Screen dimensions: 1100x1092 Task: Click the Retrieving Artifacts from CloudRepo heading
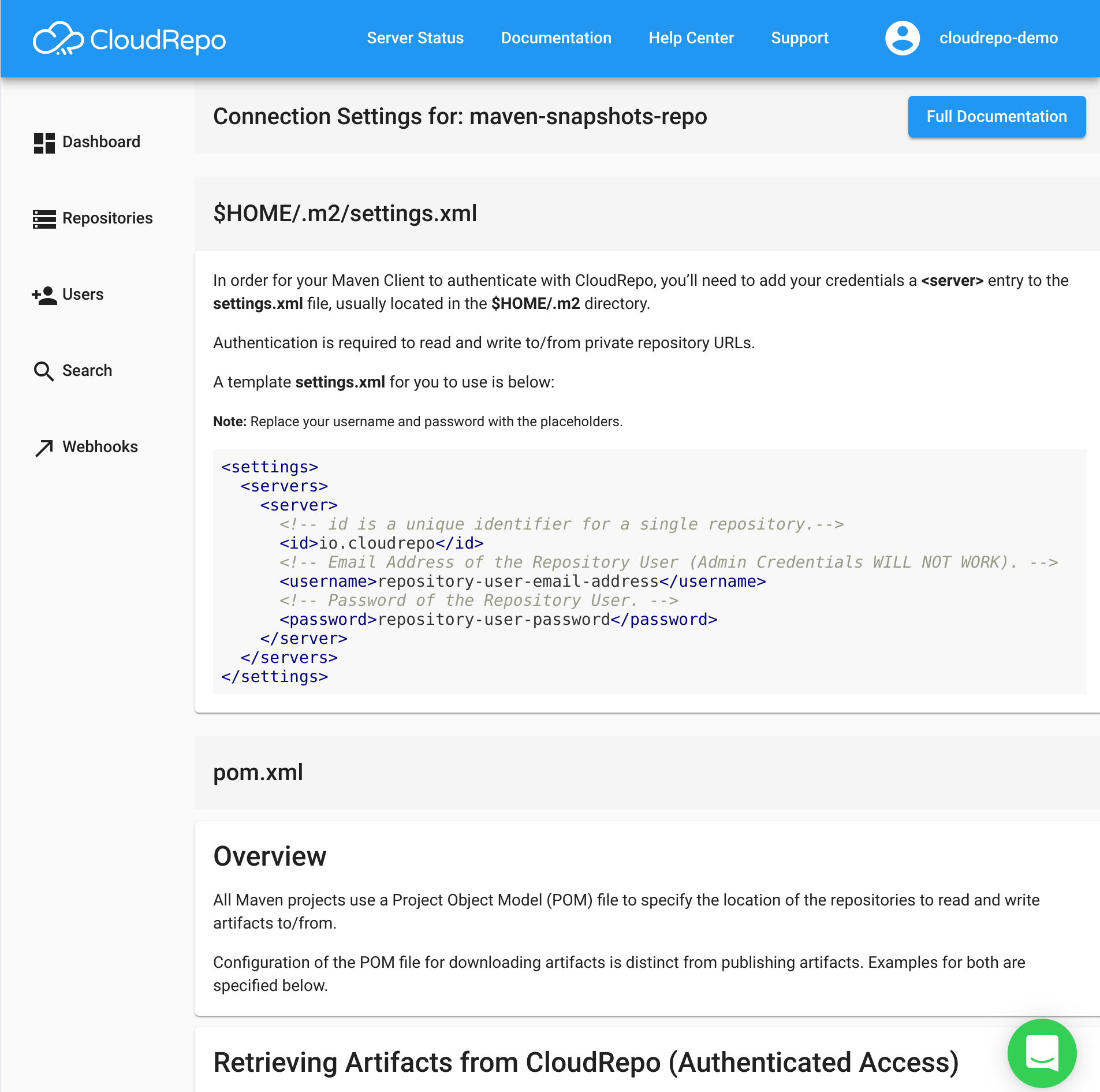(586, 1063)
